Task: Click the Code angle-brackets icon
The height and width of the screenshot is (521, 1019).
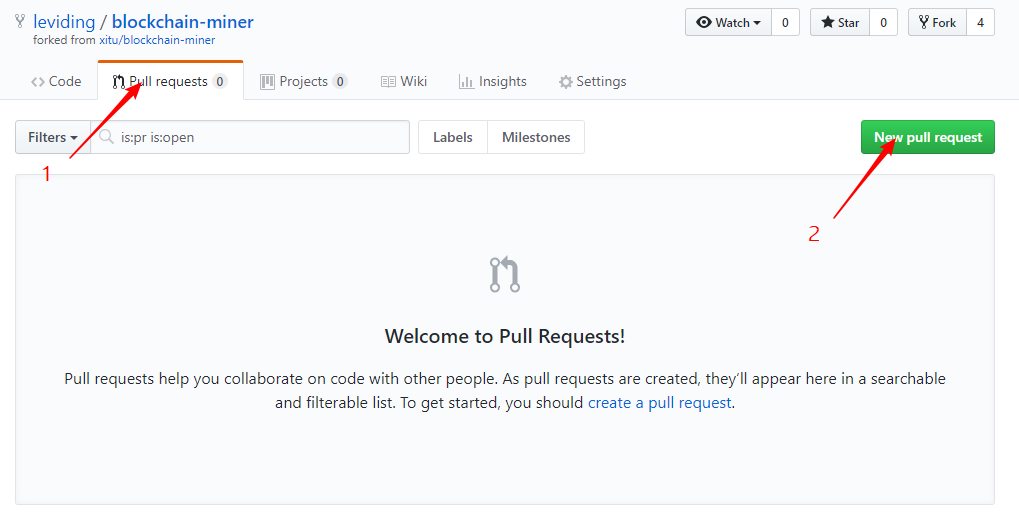Action: pos(38,82)
